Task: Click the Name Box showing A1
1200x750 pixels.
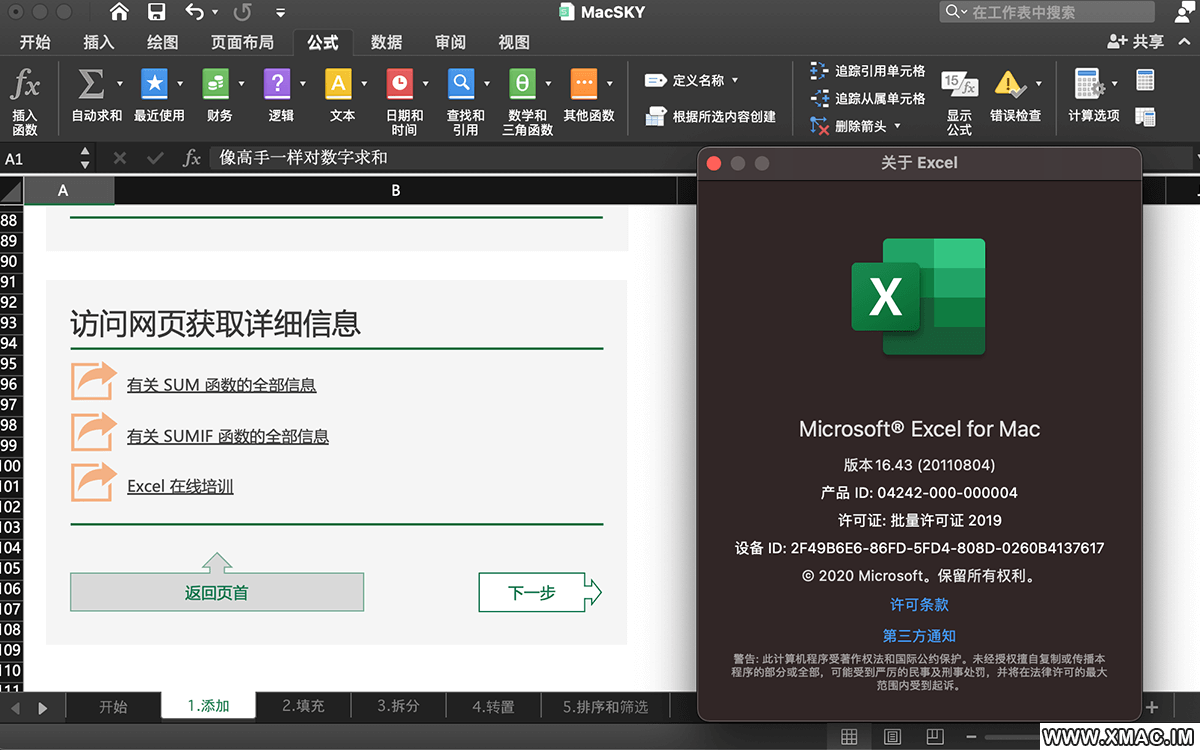Action: tap(40, 158)
